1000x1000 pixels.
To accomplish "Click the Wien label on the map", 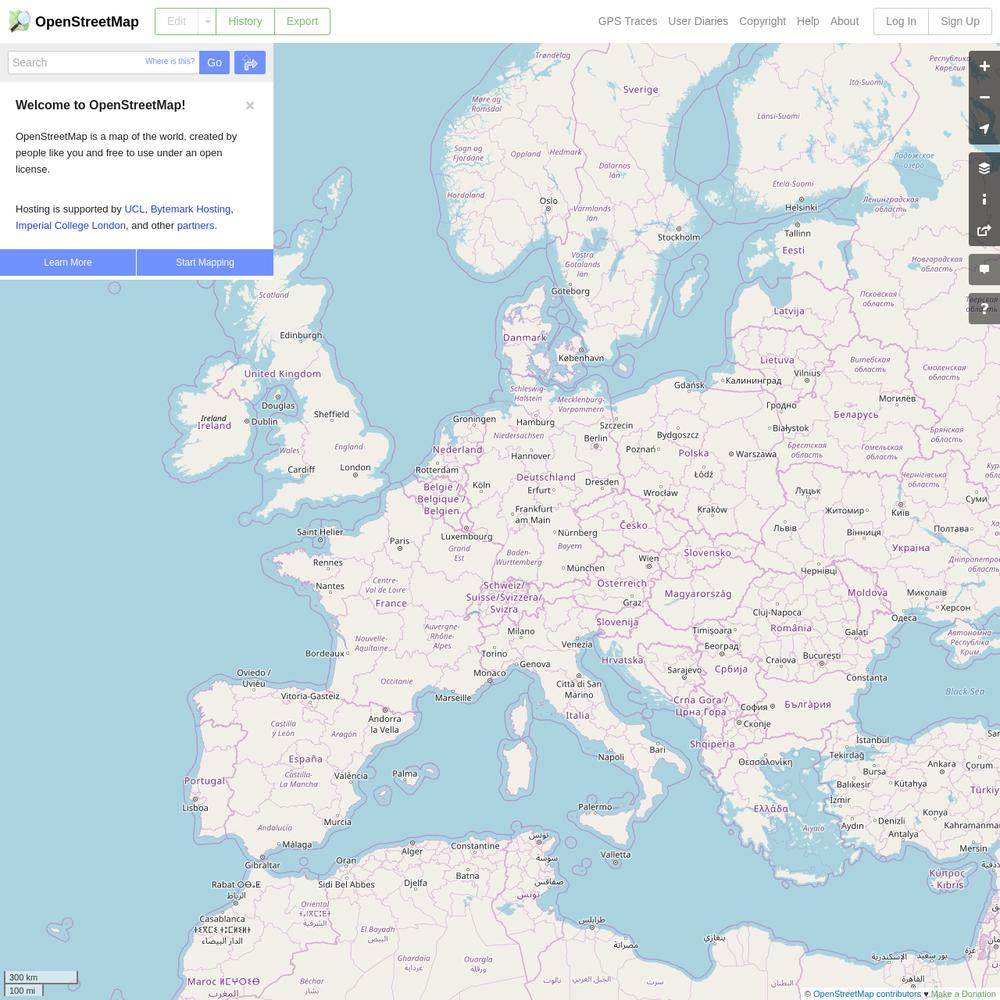I will click(x=649, y=558).
